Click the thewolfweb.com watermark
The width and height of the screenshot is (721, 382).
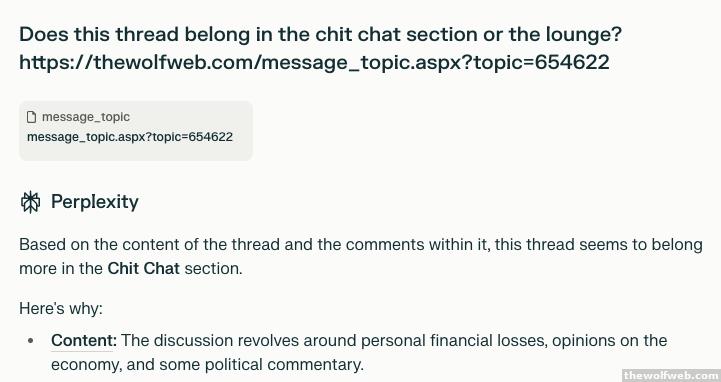pos(671,375)
